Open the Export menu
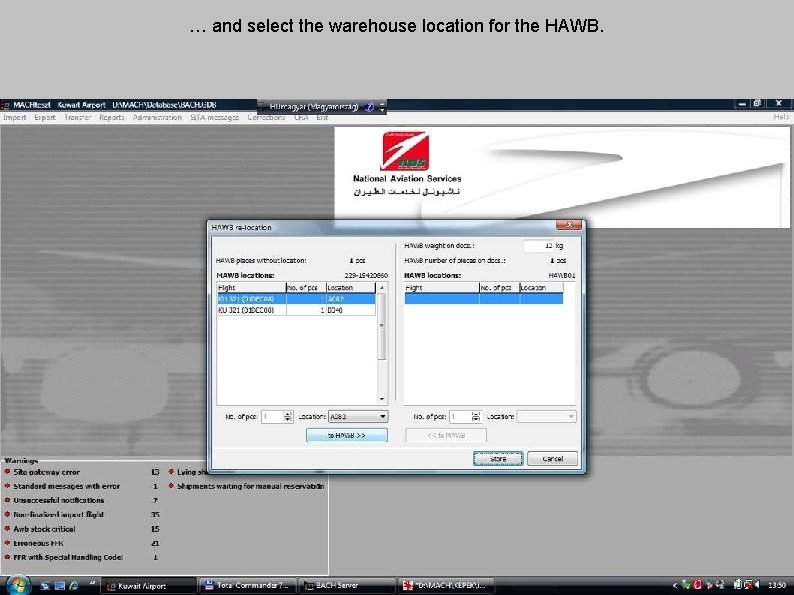794x595 pixels. [45, 117]
